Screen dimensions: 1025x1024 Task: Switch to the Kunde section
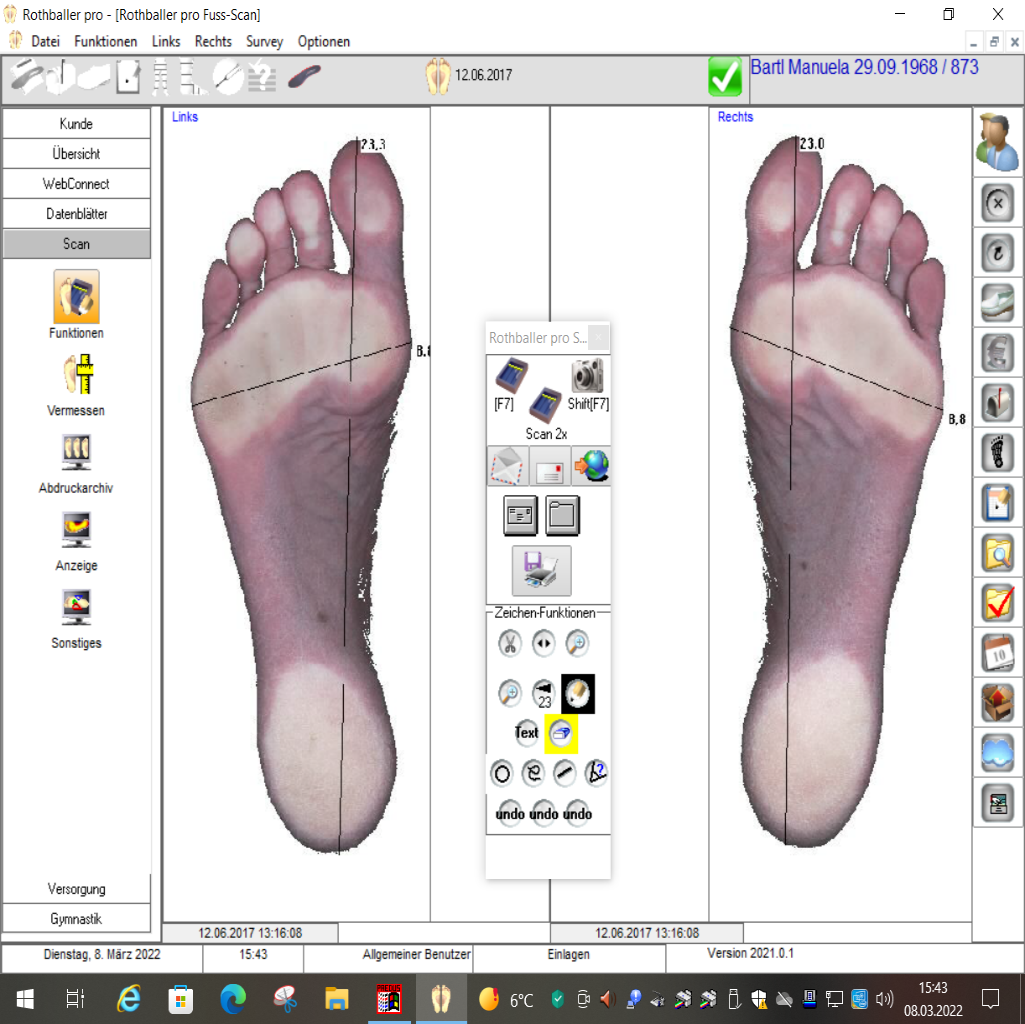coord(76,124)
